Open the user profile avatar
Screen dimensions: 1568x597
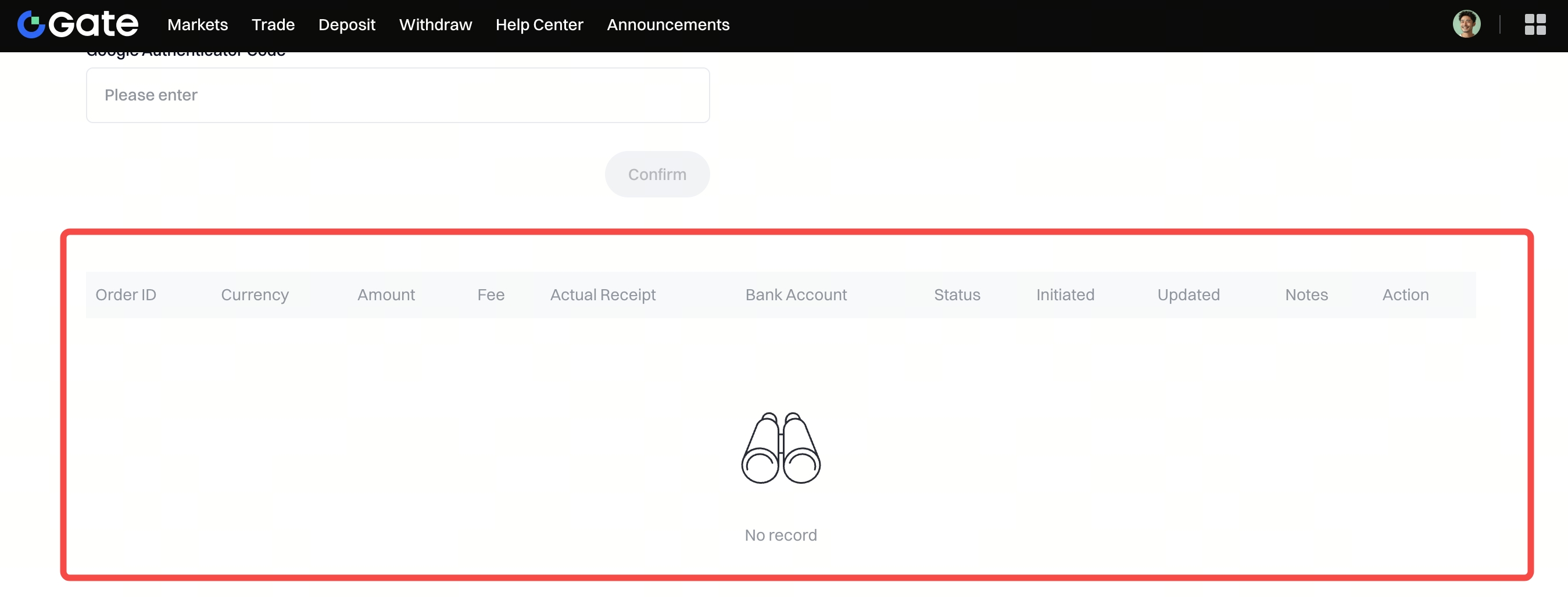coord(1466,24)
